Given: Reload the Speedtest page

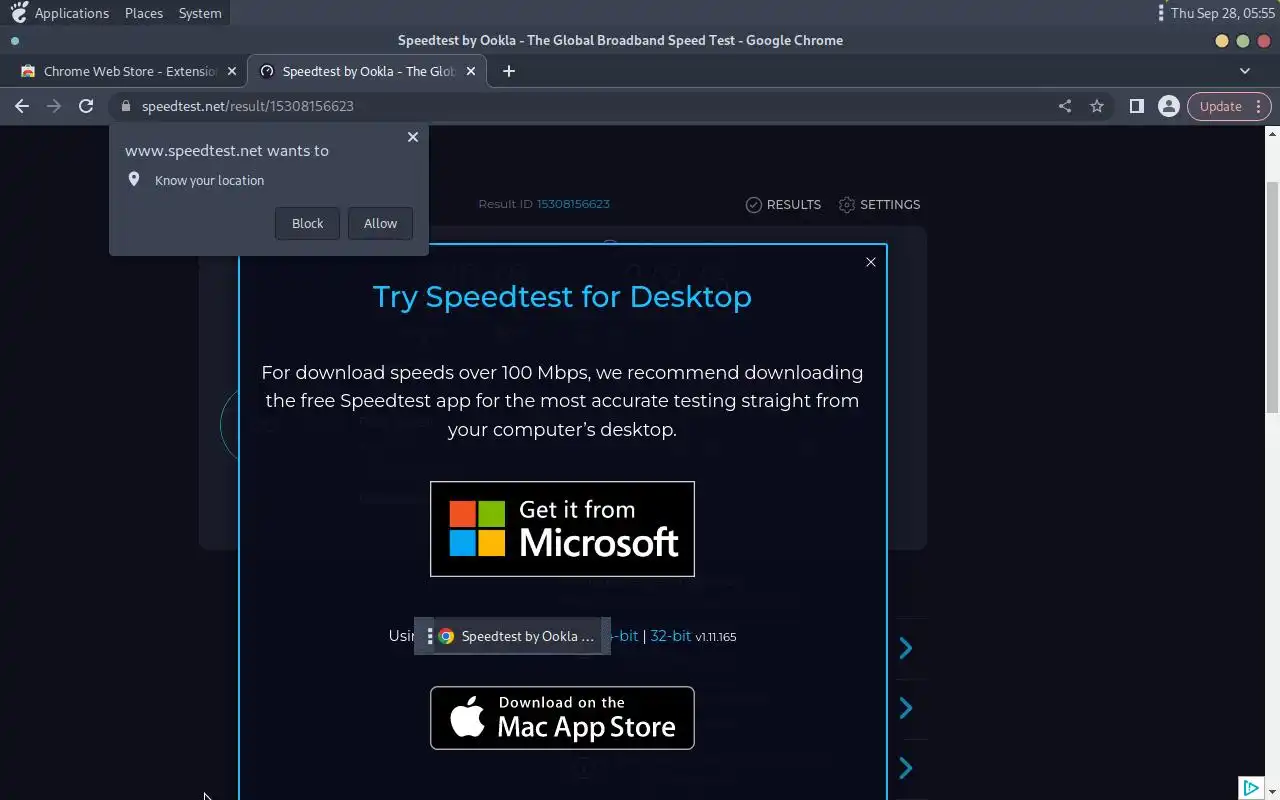Looking at the screenshot, I should [x=86, y=106].
